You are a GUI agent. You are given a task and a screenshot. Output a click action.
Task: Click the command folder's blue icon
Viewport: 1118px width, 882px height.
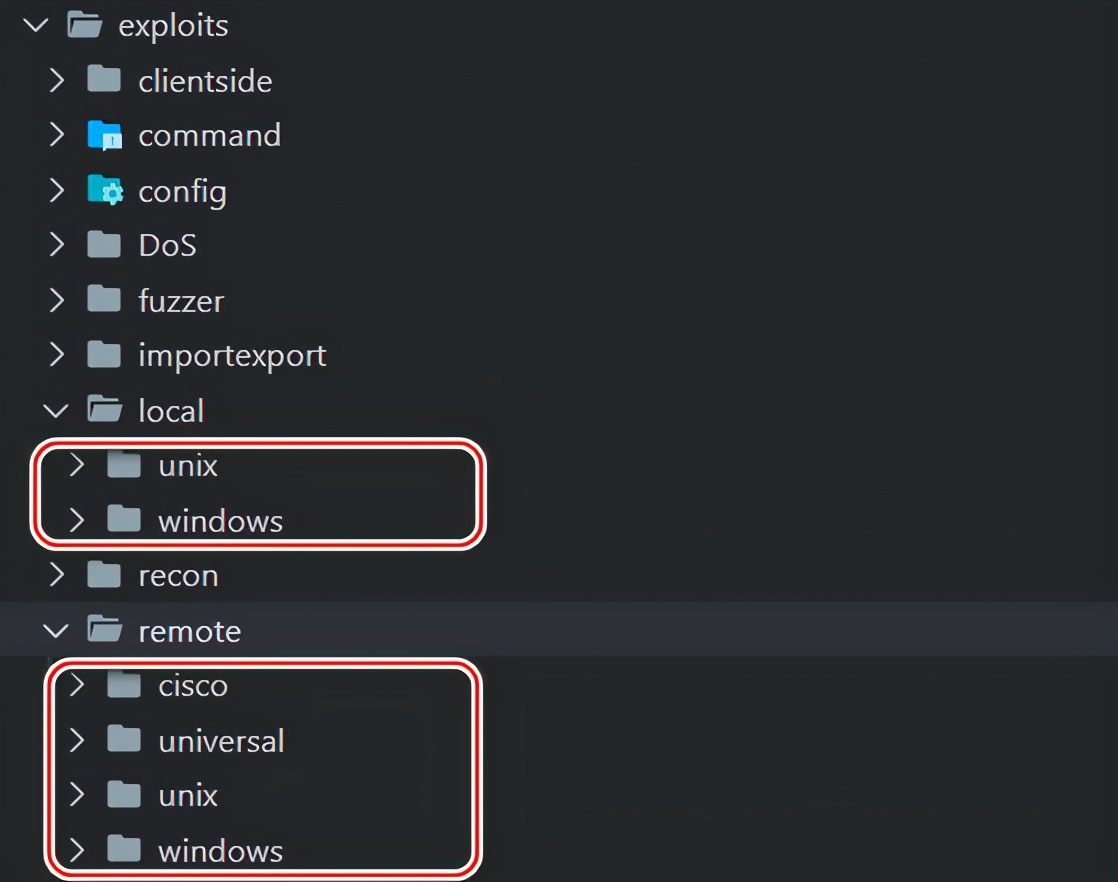click(x=104, y=135)
